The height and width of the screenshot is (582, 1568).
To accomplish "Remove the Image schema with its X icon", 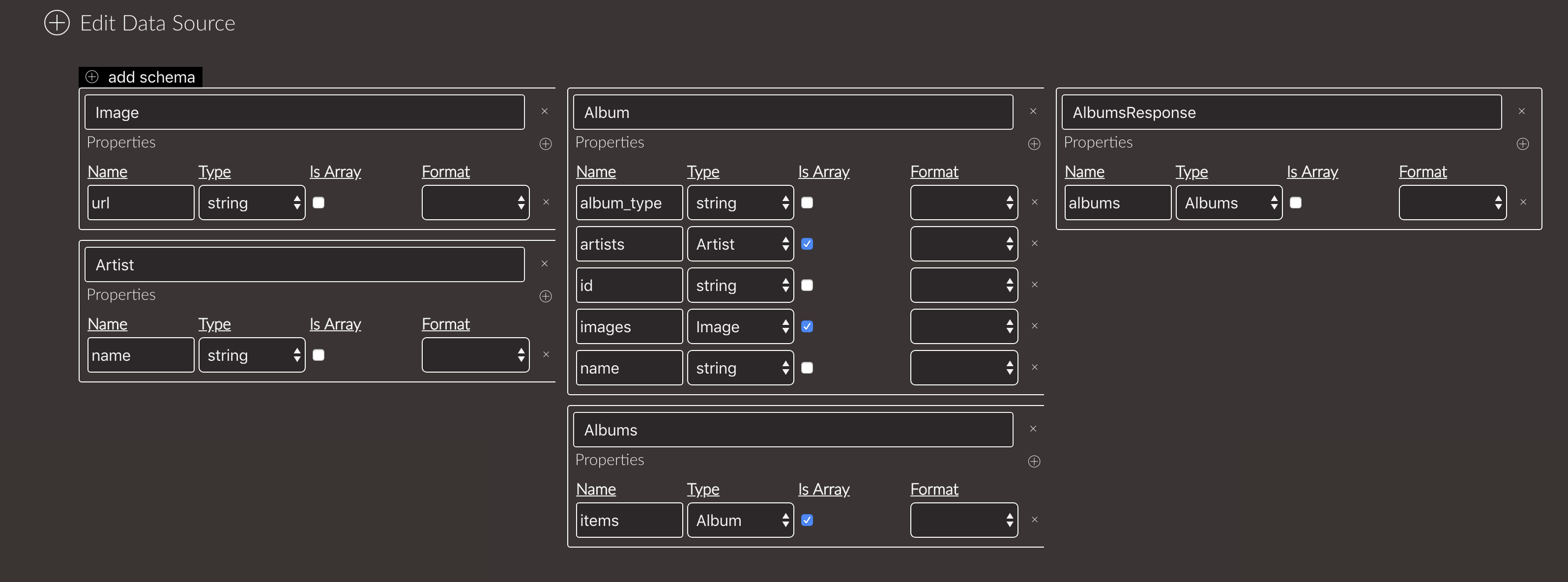I will (545, 112).
